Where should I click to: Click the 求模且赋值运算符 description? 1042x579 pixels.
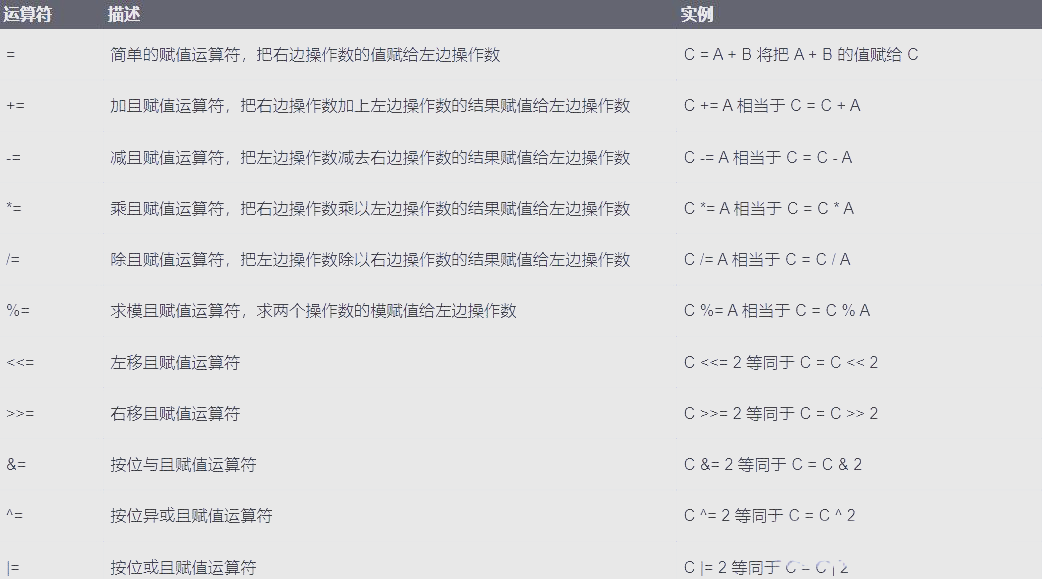coord(314,310)
